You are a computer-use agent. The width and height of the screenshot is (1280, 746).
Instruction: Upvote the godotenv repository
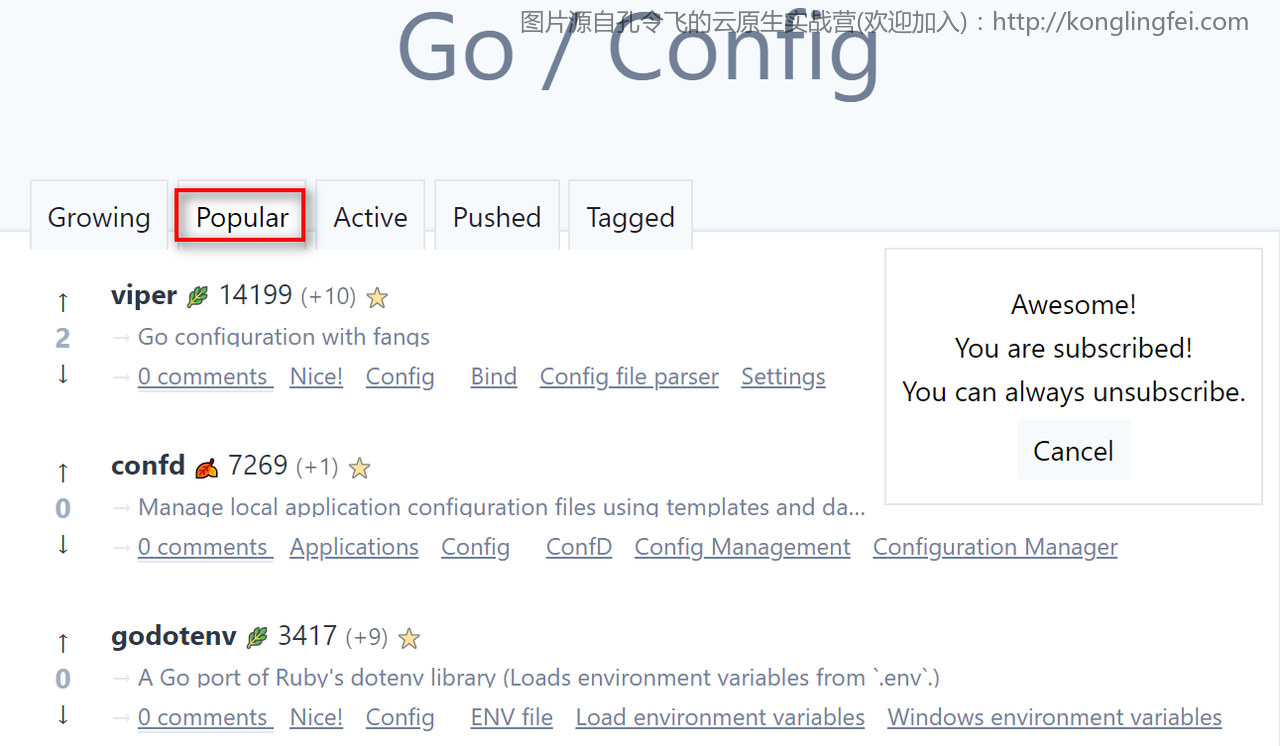[x=63, y=641]
